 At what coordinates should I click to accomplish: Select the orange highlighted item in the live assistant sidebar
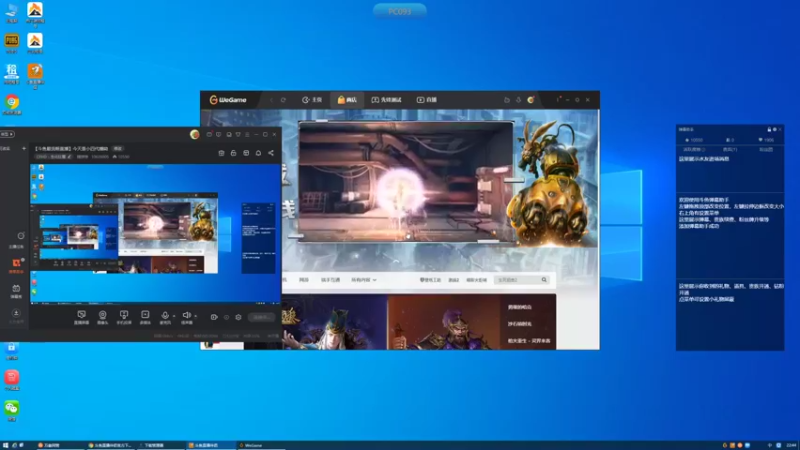(16, 265)
